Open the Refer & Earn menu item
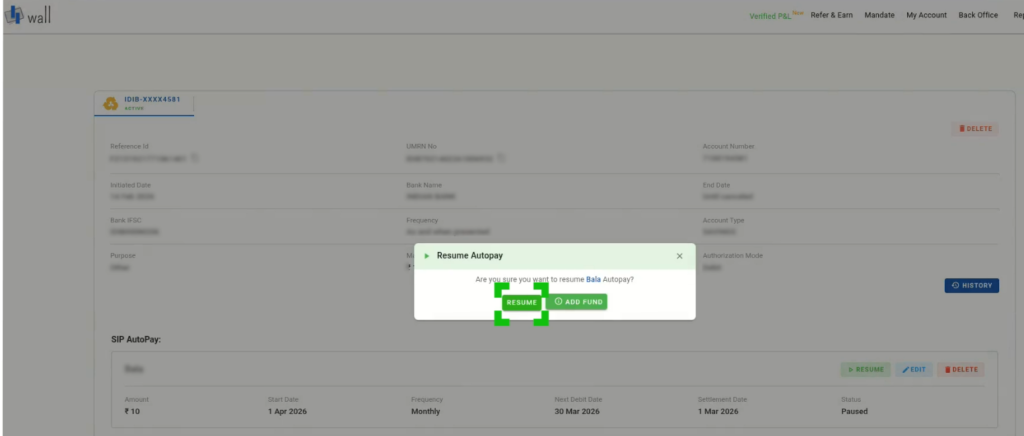 pos(831,16)
